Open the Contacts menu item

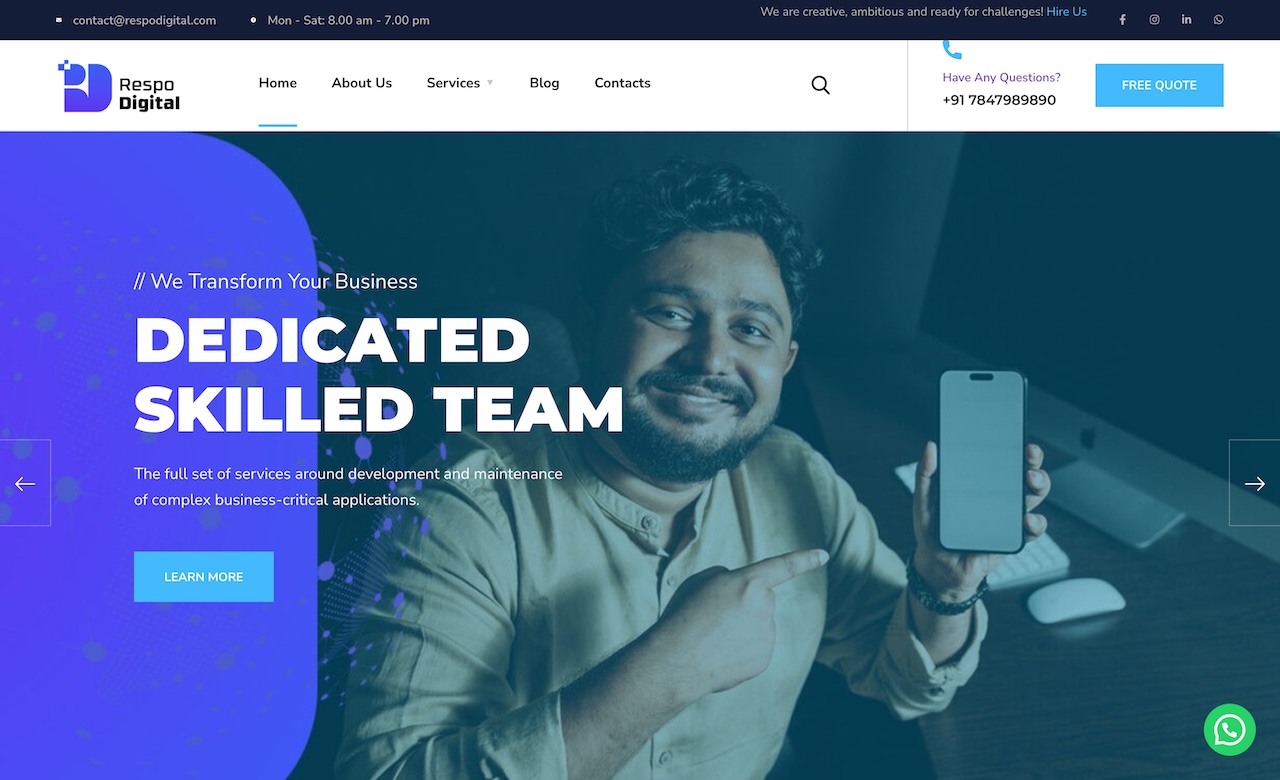[622, 83]
